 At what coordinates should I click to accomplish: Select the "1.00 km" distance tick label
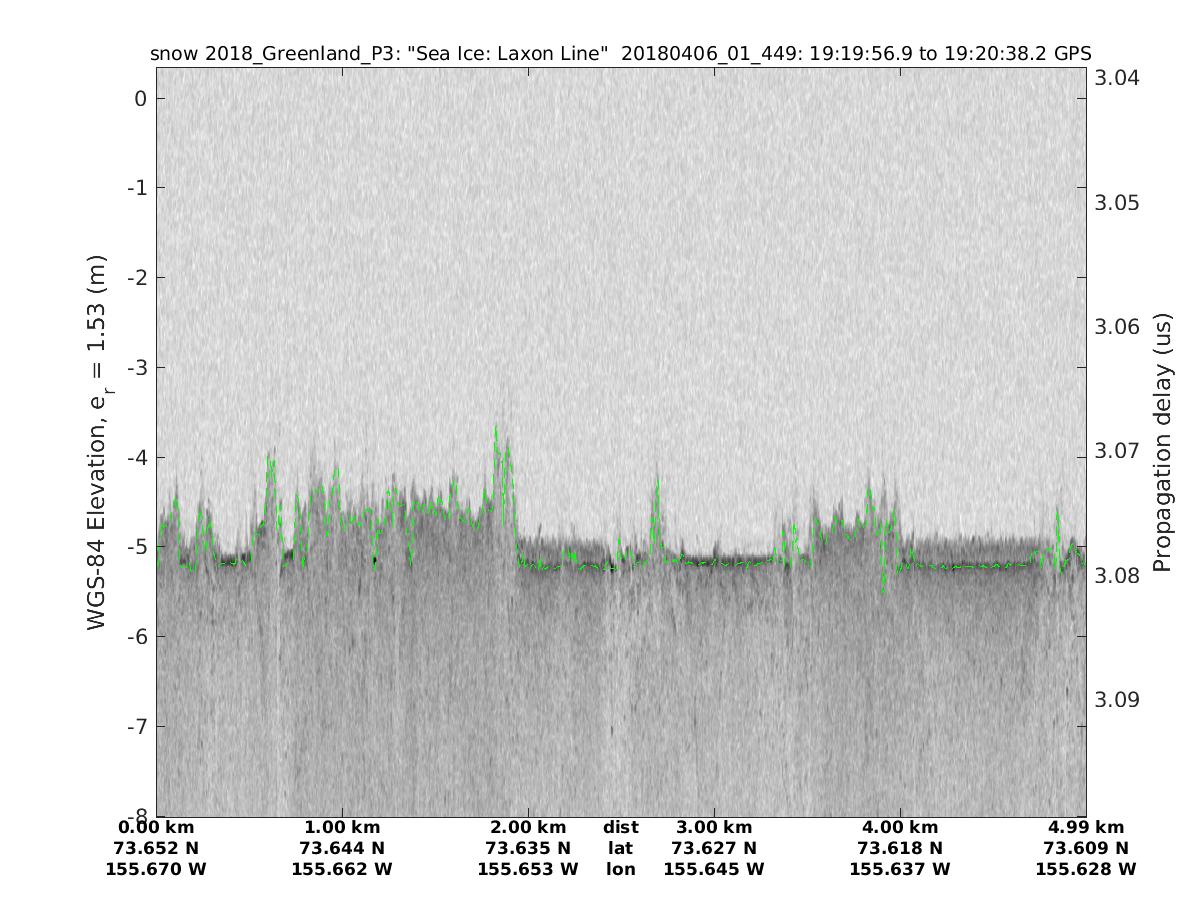342,827
